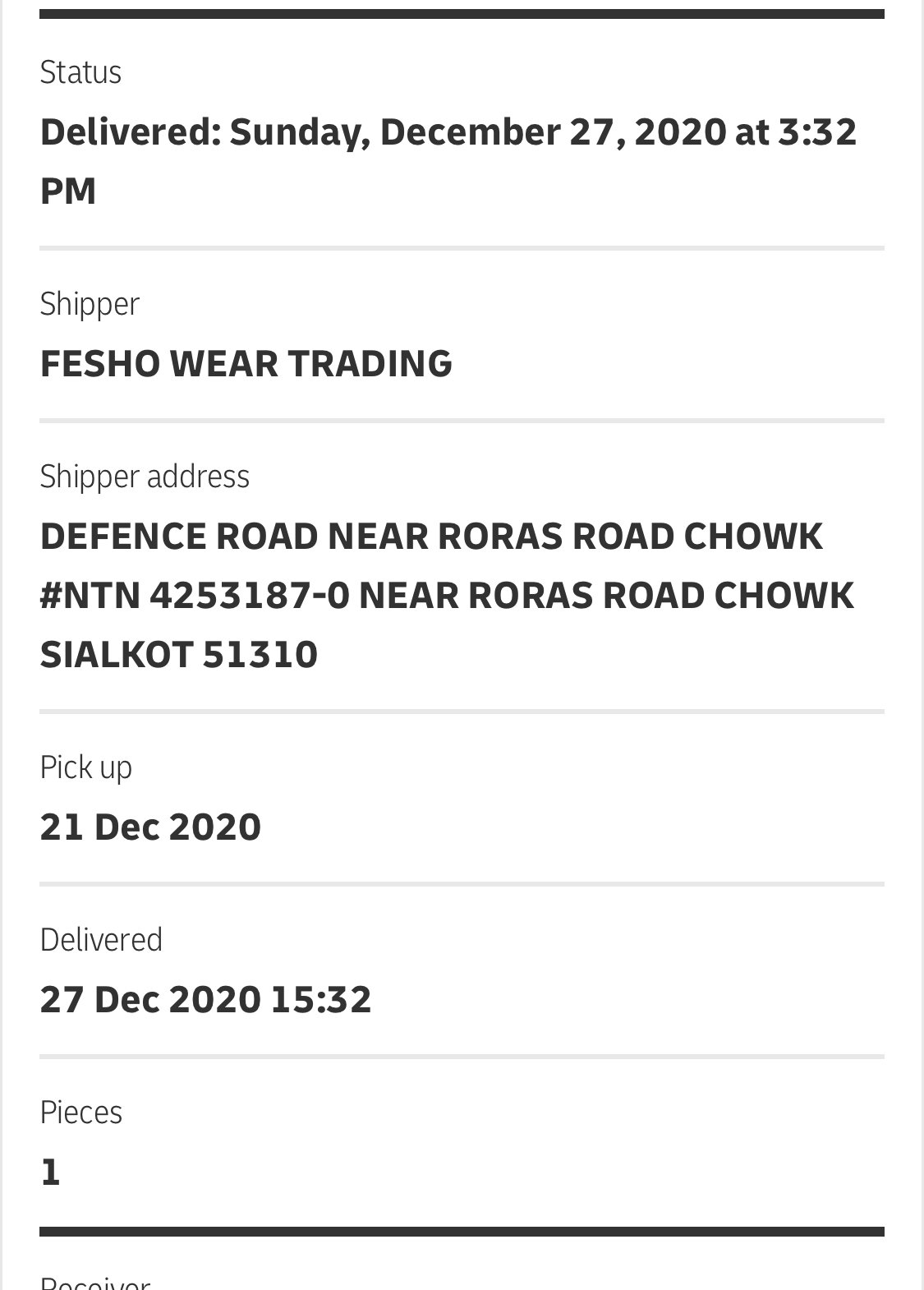
Task: Tap DEFENCE ROAD NEAR RORAS ROAD CHOWK line
Action: [431, 537]
